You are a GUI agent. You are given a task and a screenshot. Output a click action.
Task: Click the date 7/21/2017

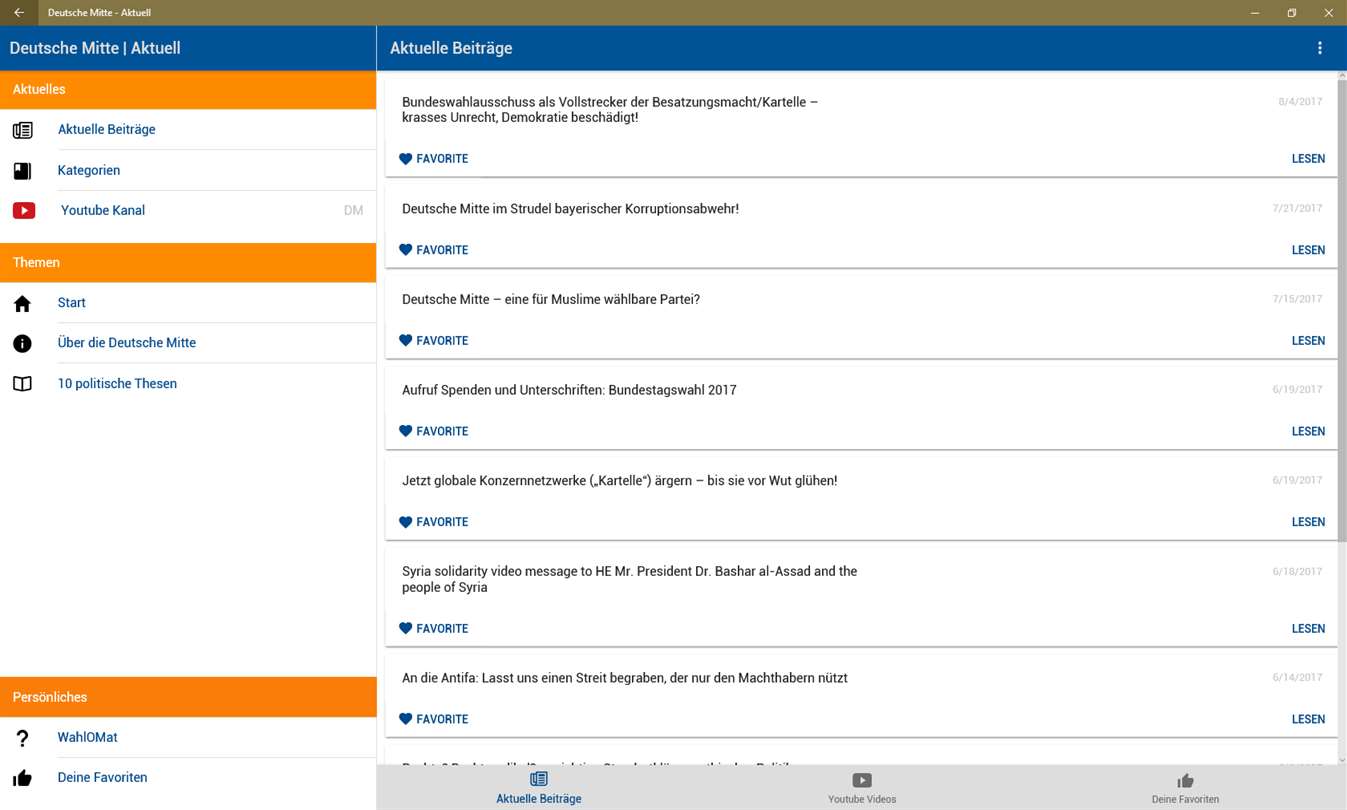[1297, 209]
